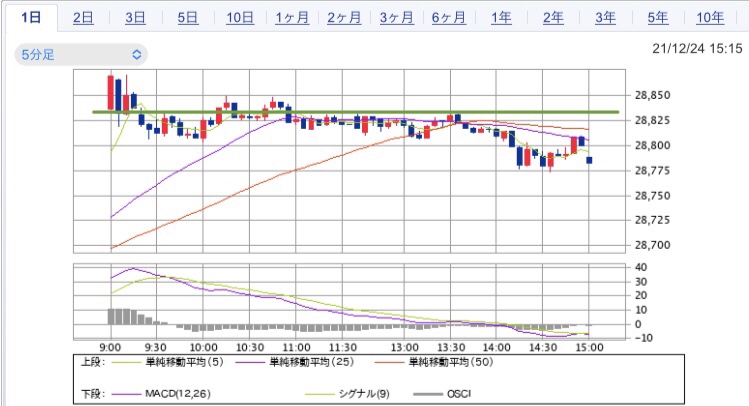Open the 5分足 interval dropdown
This screenshot has height=406, width=749.
[x=81, y=54]
